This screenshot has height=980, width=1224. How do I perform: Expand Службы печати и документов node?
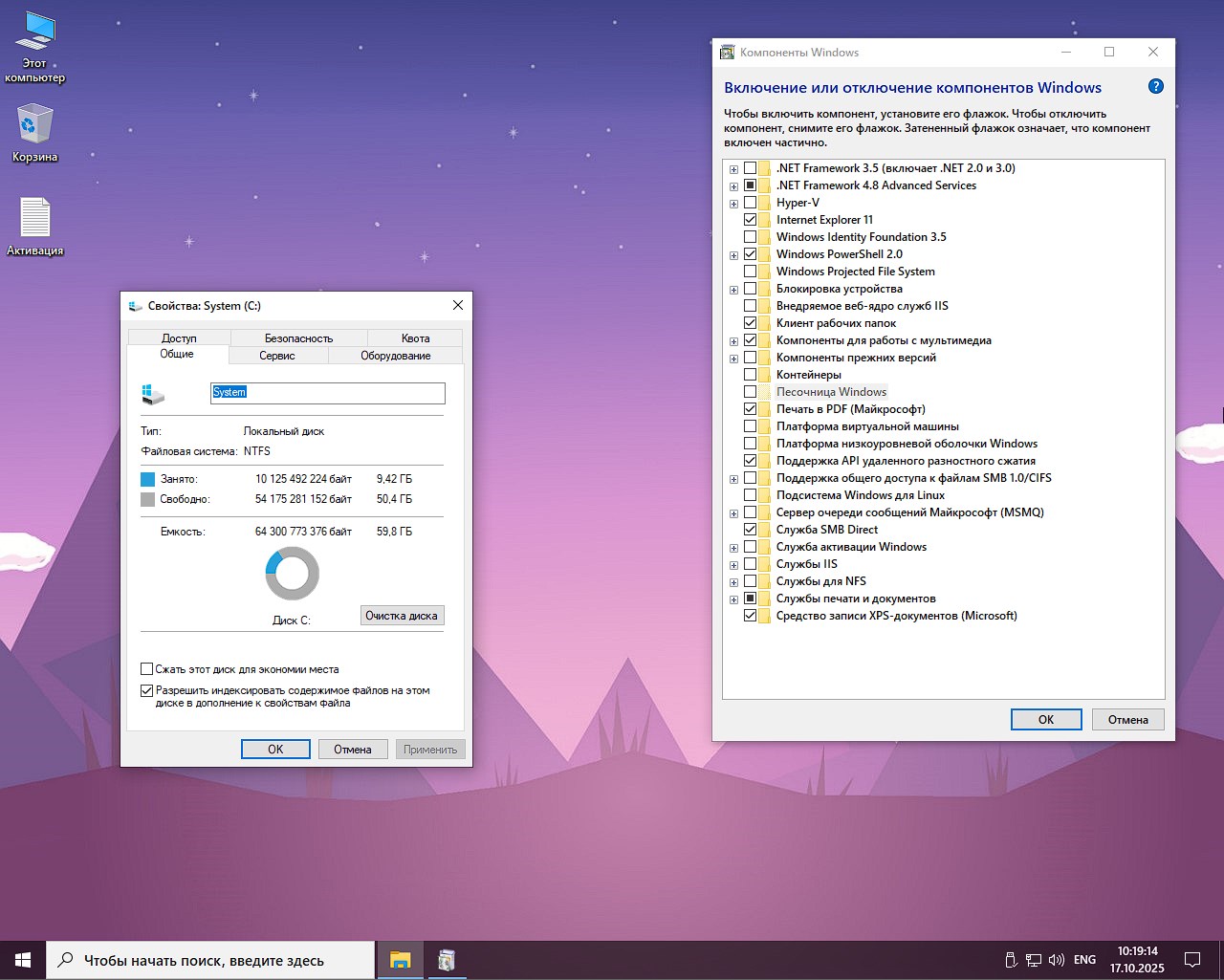click(x=733, y=599)
